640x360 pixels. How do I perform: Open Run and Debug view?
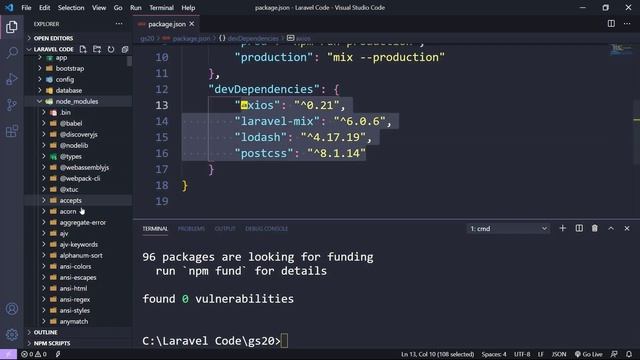[x=12, y=79]
